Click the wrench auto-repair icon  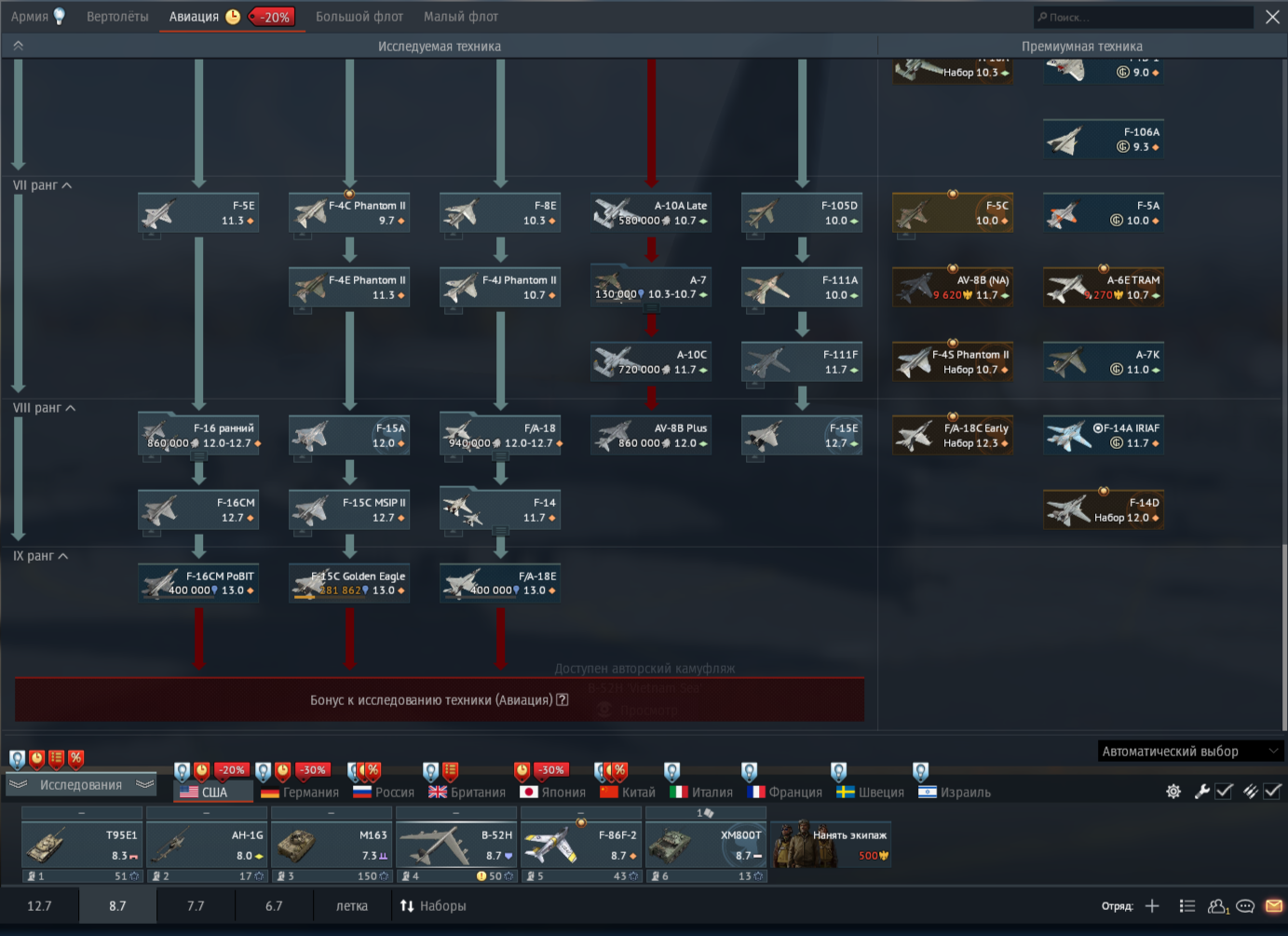1202,791
